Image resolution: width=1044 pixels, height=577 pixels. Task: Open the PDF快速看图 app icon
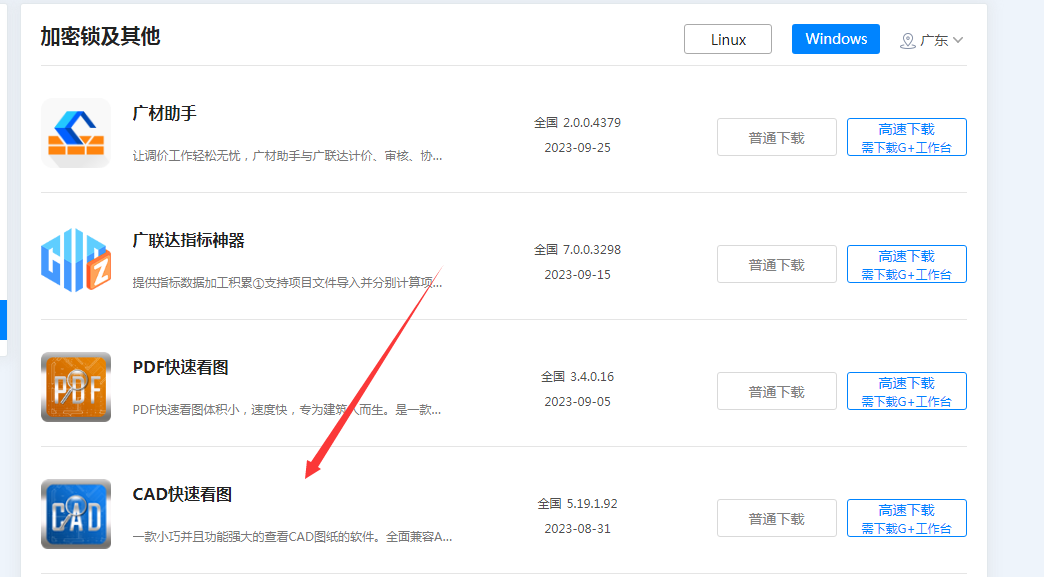[x=76, y=387]
